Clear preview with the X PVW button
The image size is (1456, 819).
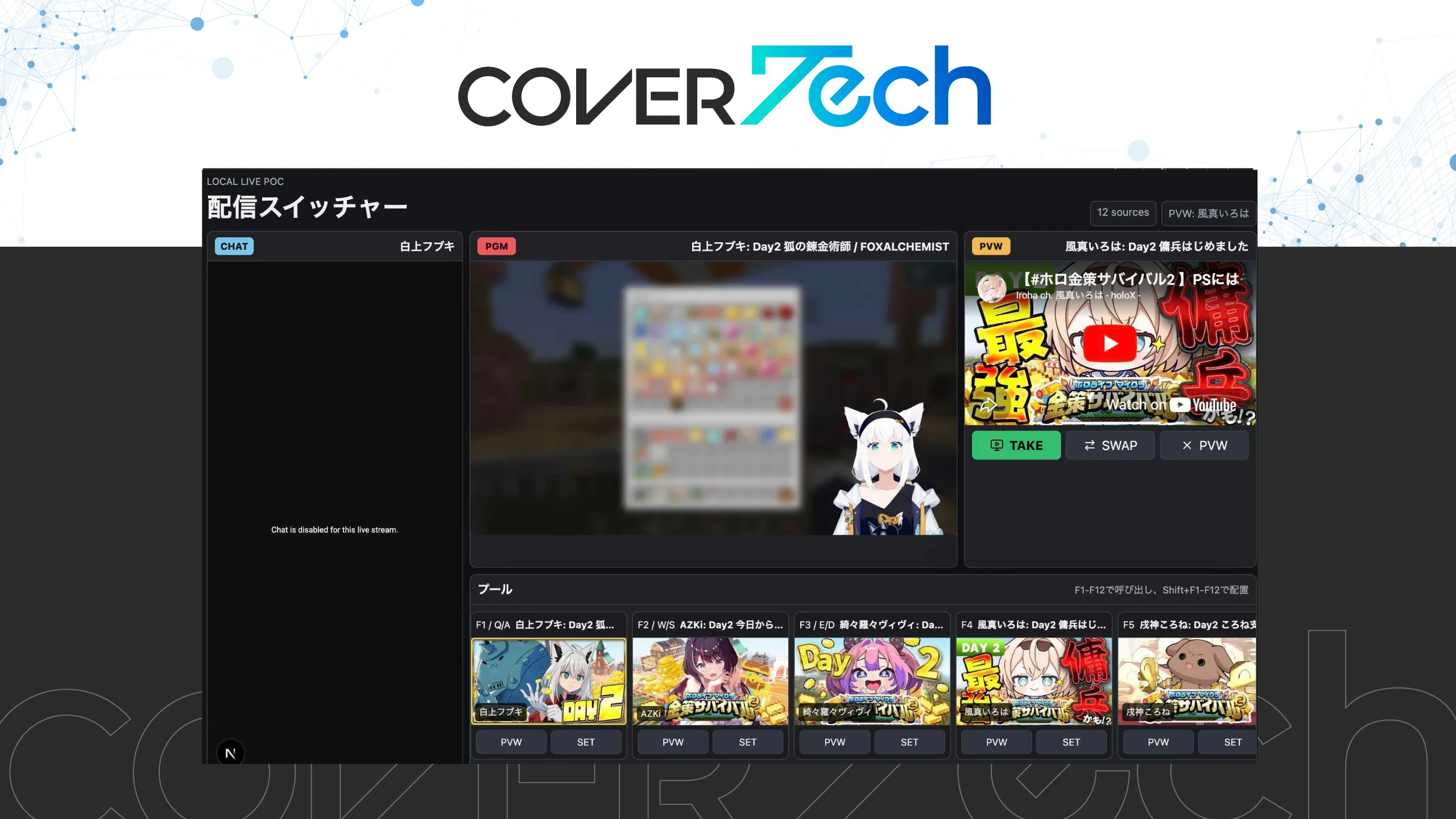[1204, 445]
